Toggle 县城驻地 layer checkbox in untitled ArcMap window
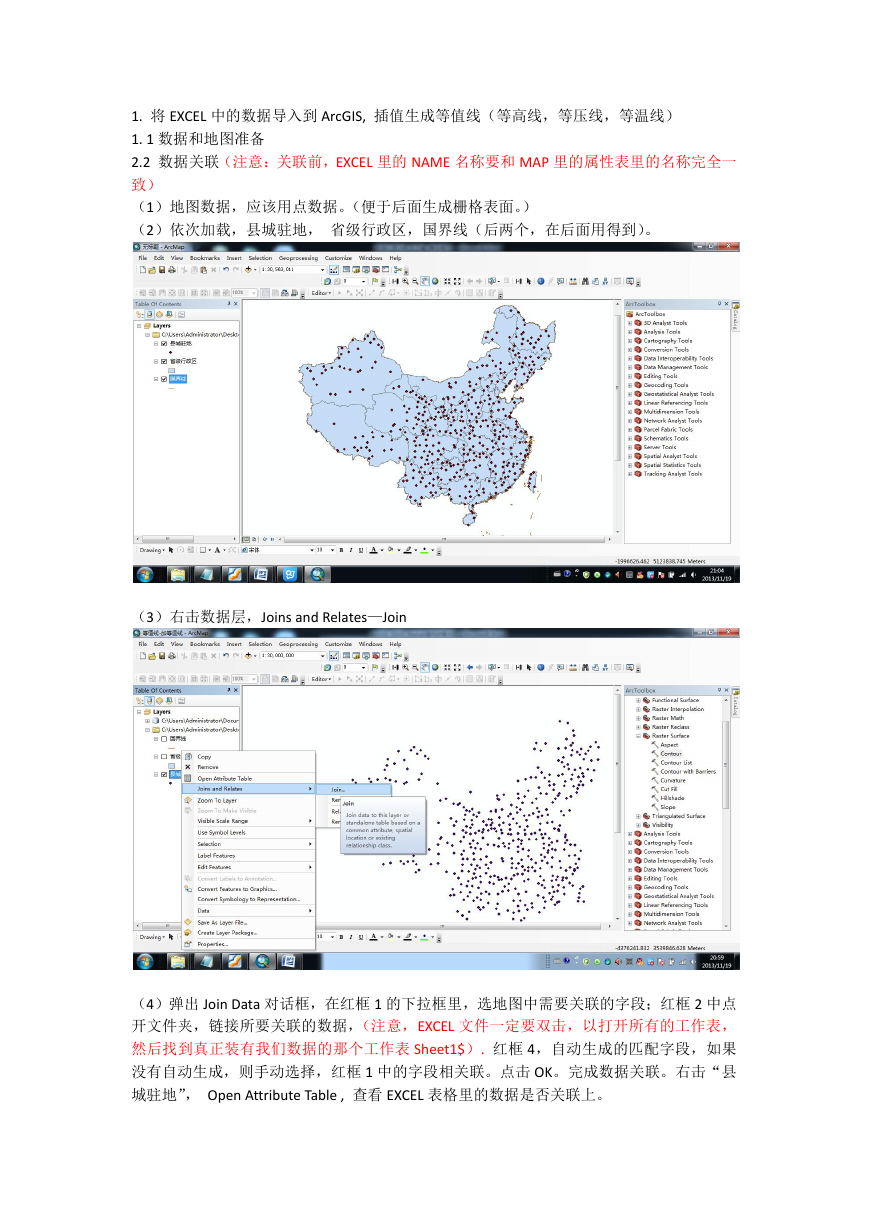Image resolution: width=869 pixels, height=1228 pixels. (164, 343)
